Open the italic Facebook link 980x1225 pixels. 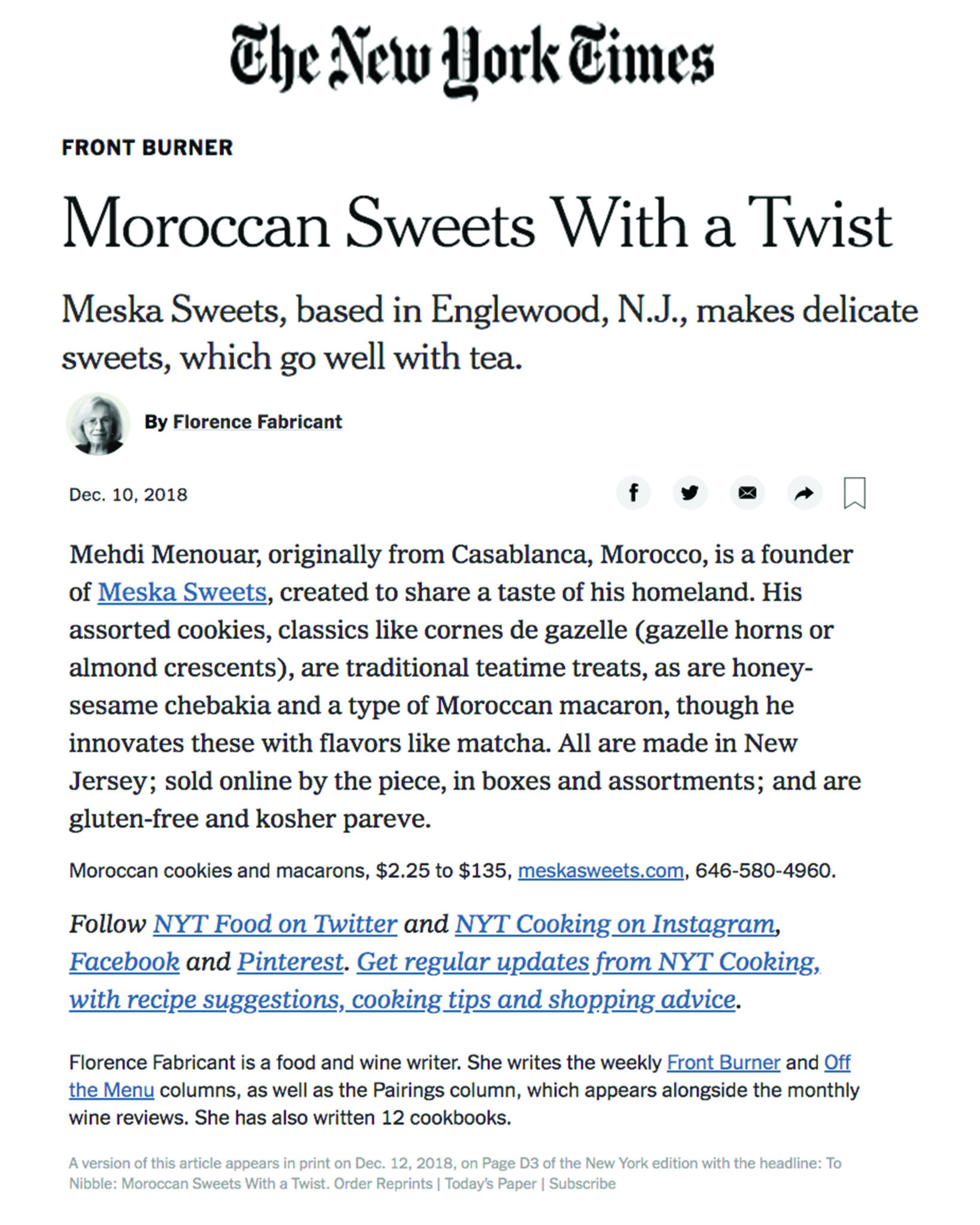124,962
